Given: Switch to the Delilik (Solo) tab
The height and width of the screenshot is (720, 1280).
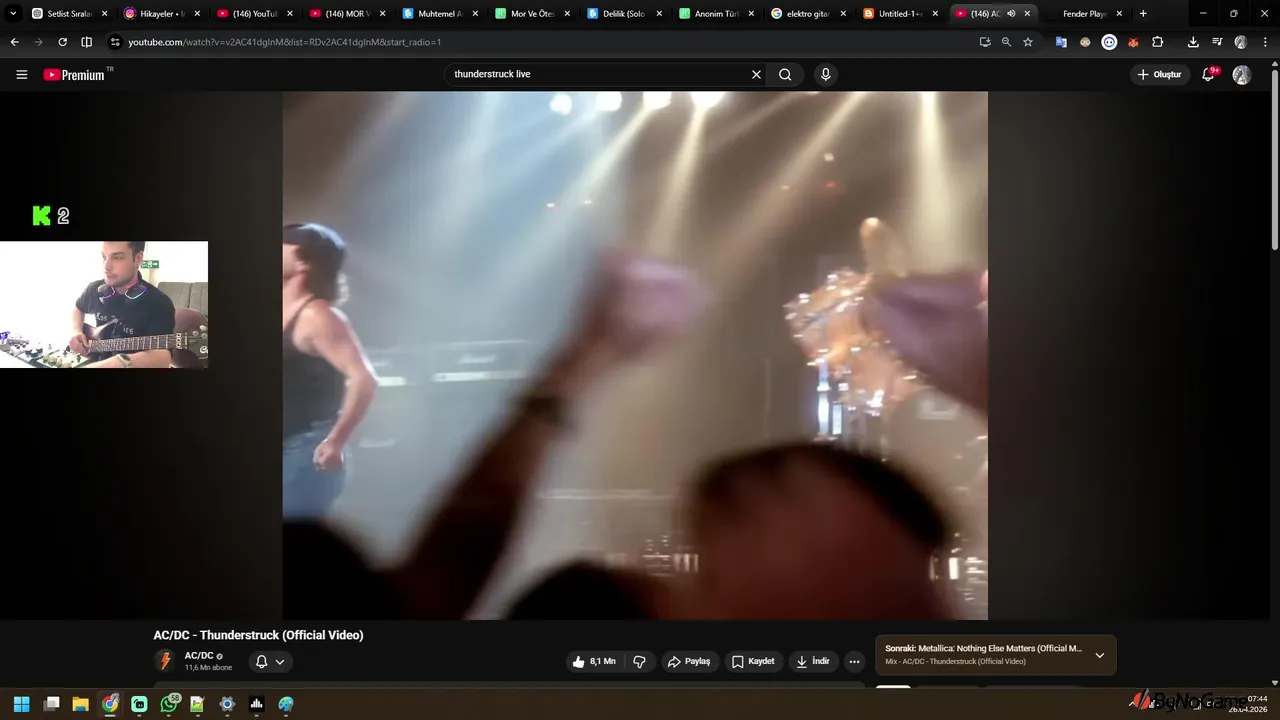Looking at the screenshot, I should (623, 14).
